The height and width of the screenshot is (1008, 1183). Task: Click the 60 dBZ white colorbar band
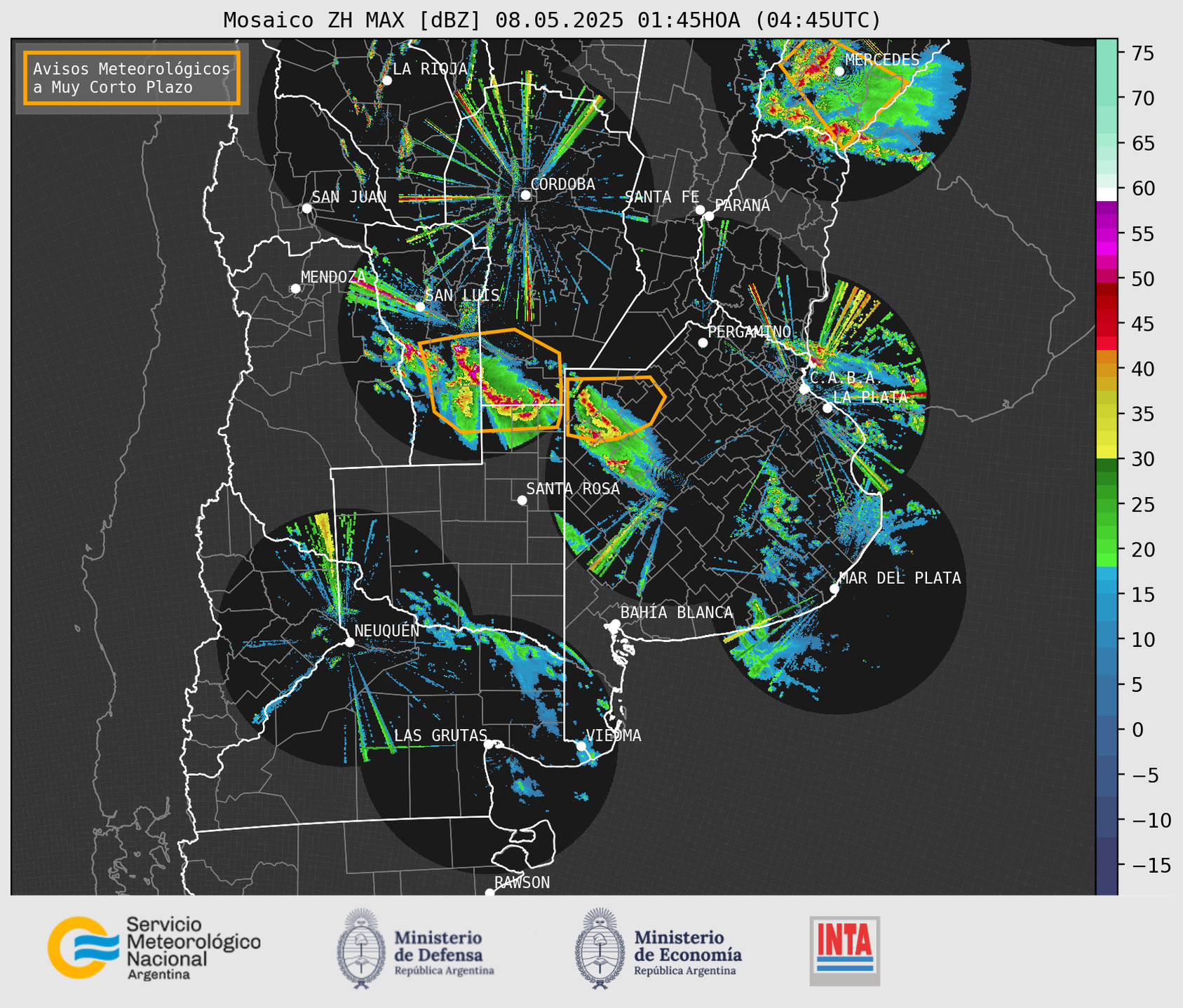pos(1107,193)
